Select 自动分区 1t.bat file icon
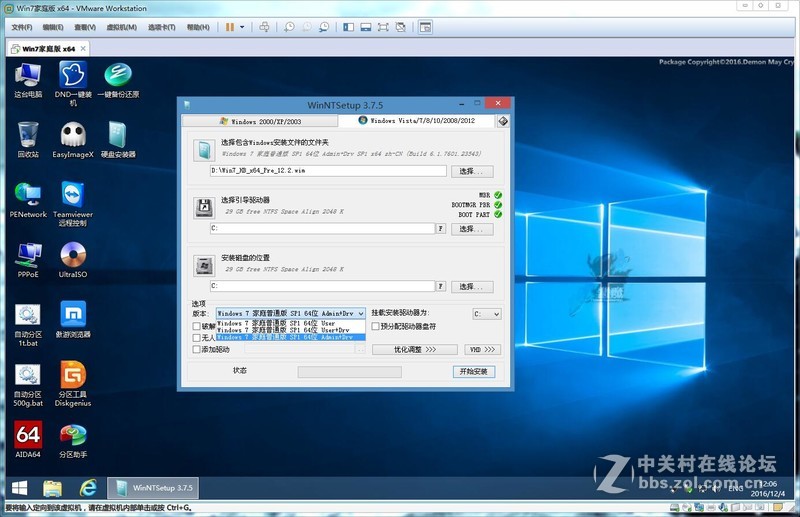The height and width of the screenshot is (517, 800). (28, 324)
